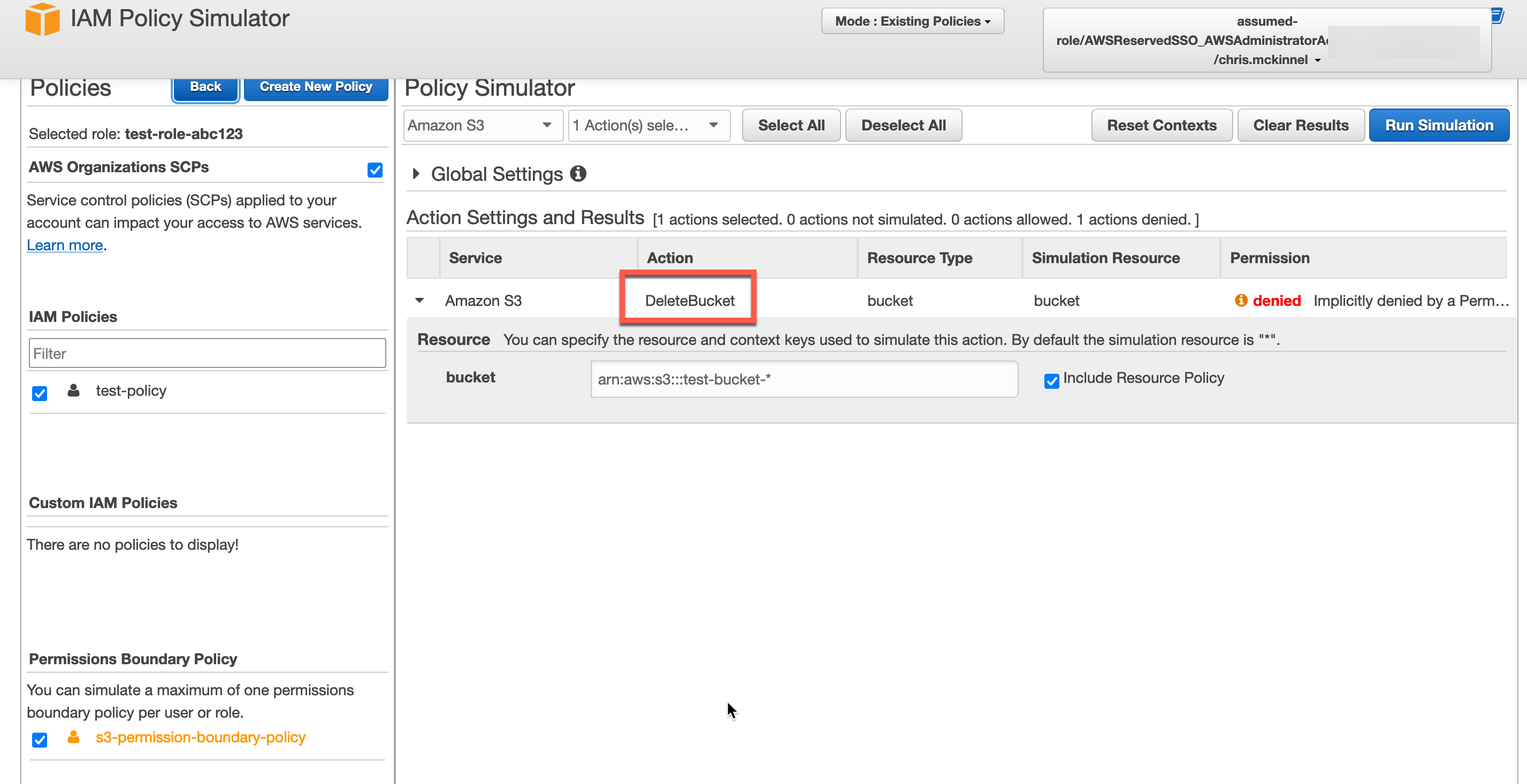Click the IAM Policies Filter field
This screenshot has width=1527, height=784.
coord(208,353)
